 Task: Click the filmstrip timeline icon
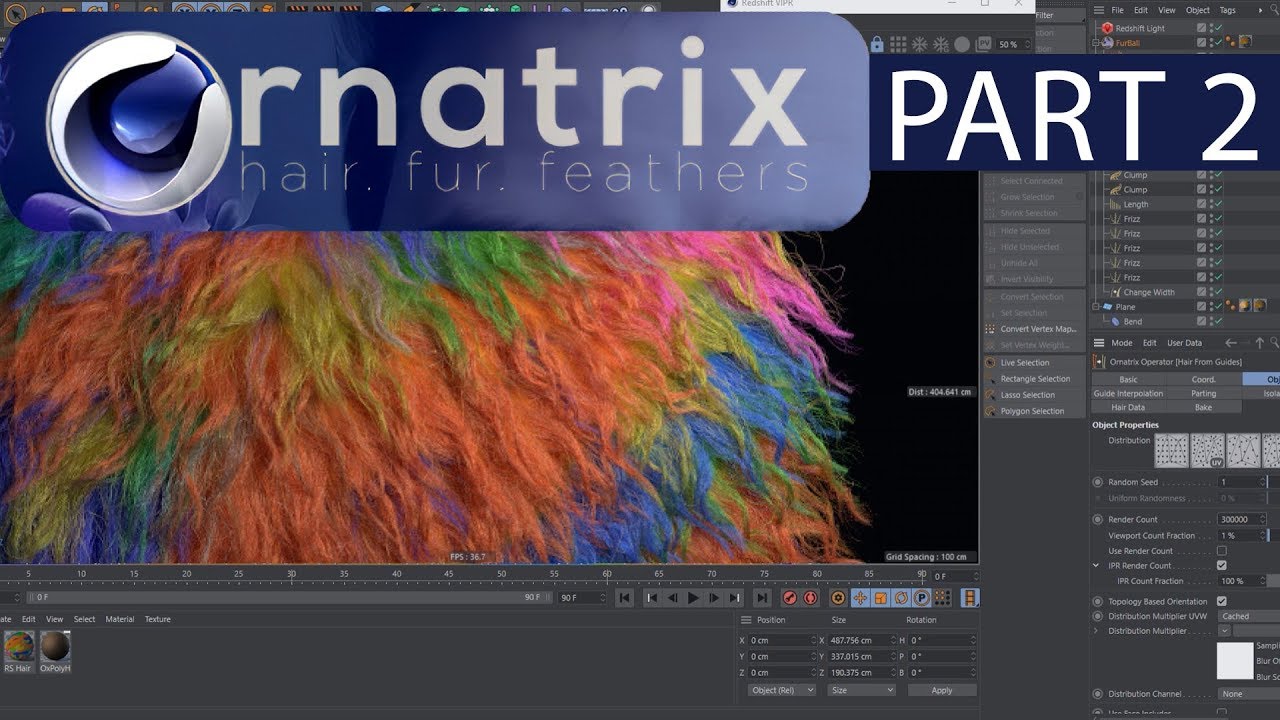970,598
